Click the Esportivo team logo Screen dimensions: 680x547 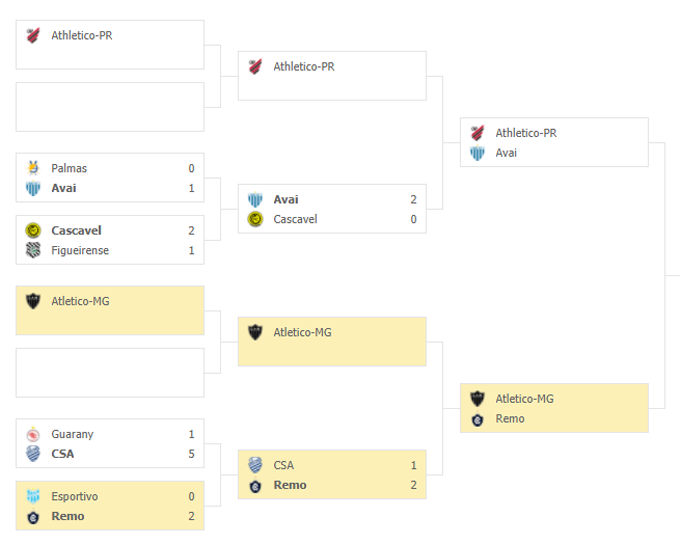click(x=33, y=496)
